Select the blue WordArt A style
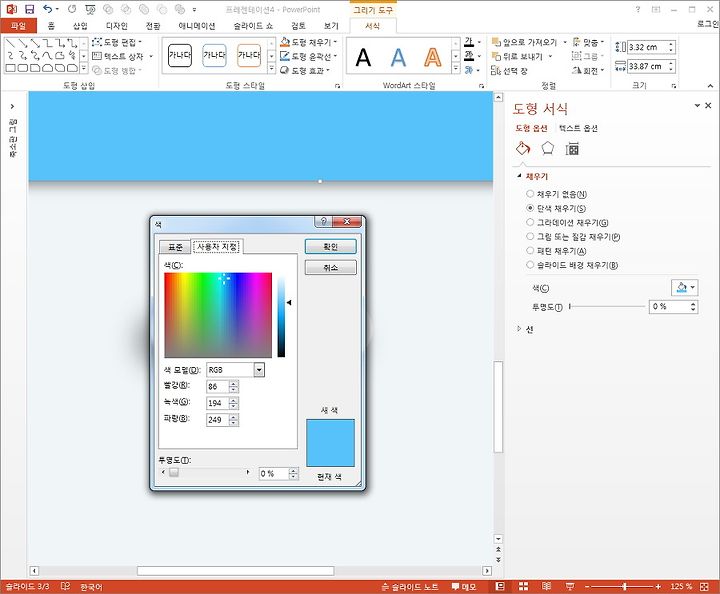 pyautogui.click(x=398, y=57)
